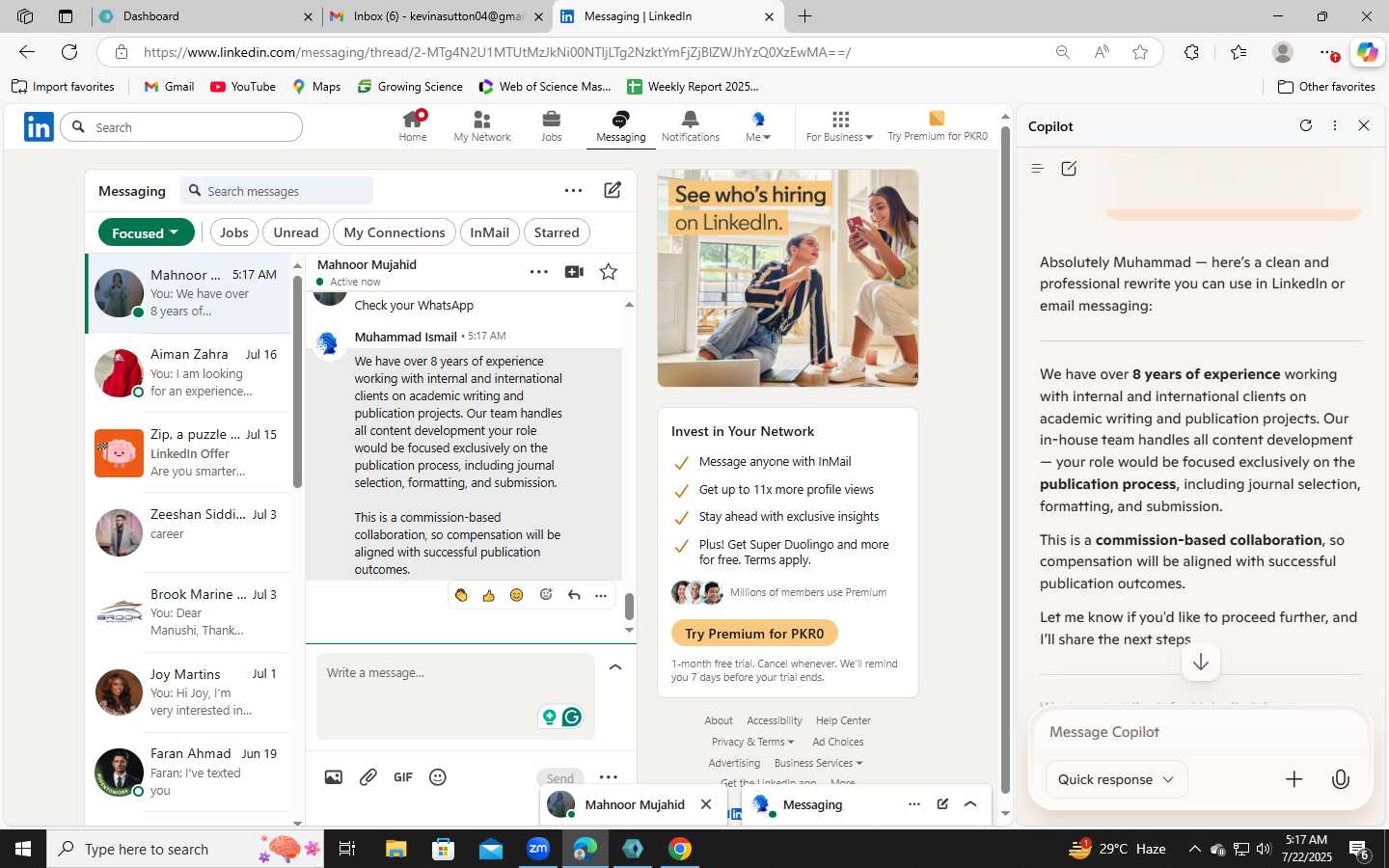The height and width of the screenshot is (868, 1389).
Task: Open Joy Martins conversation
Action: pos(189,692)
